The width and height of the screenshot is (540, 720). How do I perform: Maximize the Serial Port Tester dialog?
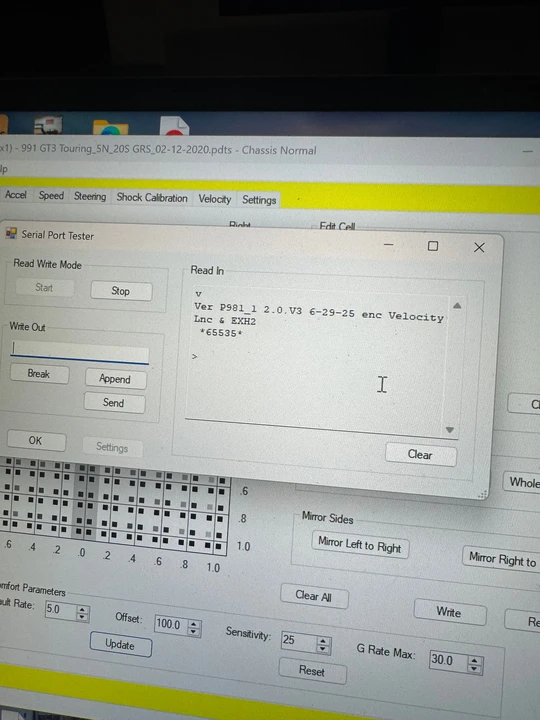pos(433,246)
